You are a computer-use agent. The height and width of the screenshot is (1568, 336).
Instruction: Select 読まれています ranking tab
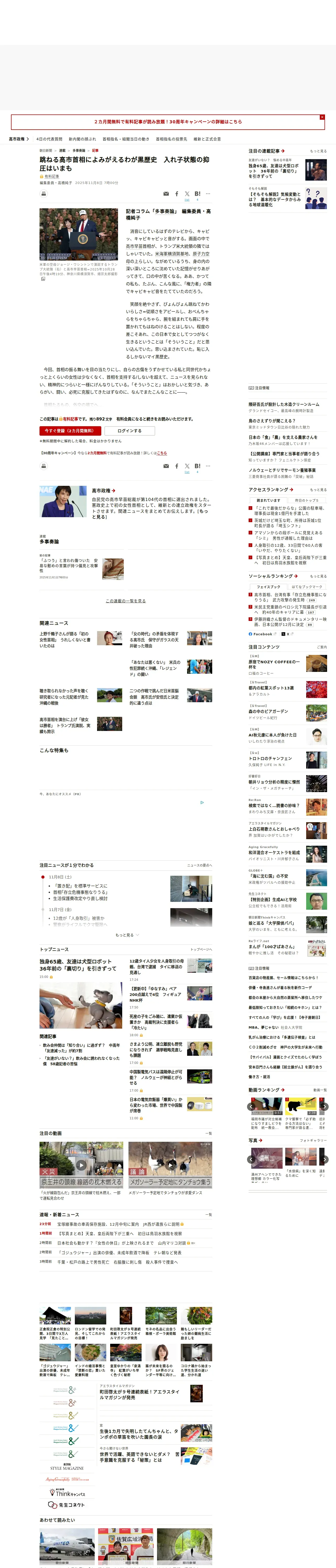(268, 500)
